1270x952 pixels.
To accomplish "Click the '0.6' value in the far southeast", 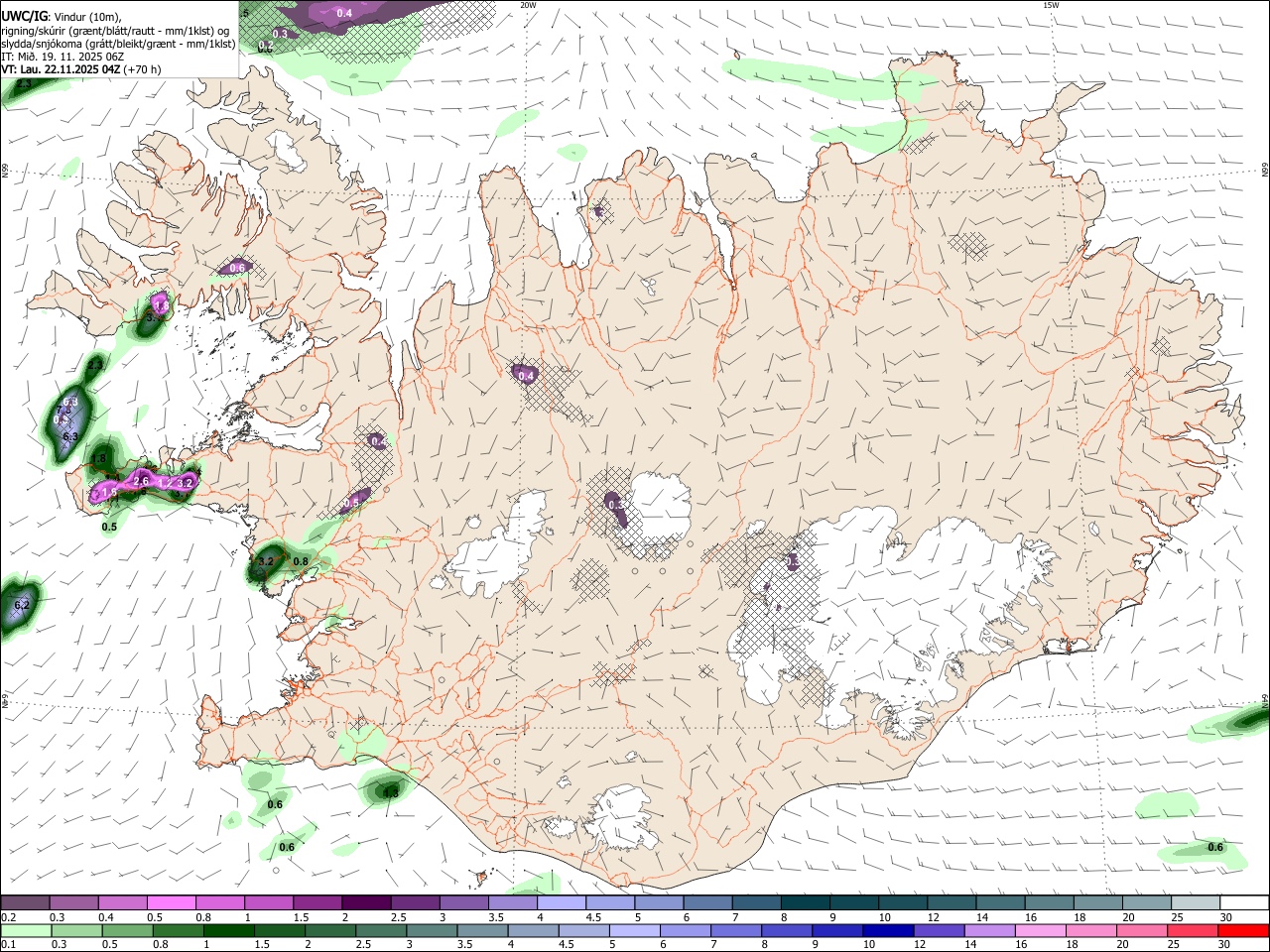I will (x=1214, y=847).
